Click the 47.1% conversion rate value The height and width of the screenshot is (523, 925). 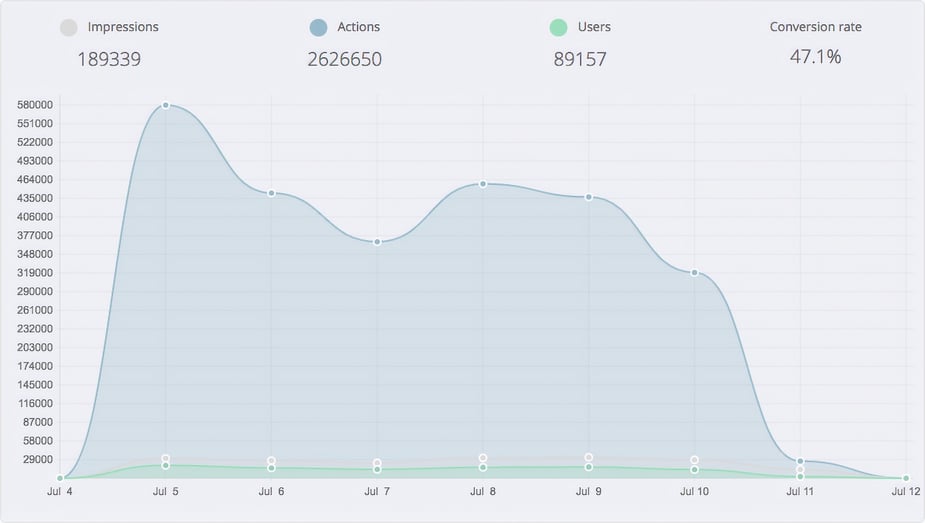[815, 57]
